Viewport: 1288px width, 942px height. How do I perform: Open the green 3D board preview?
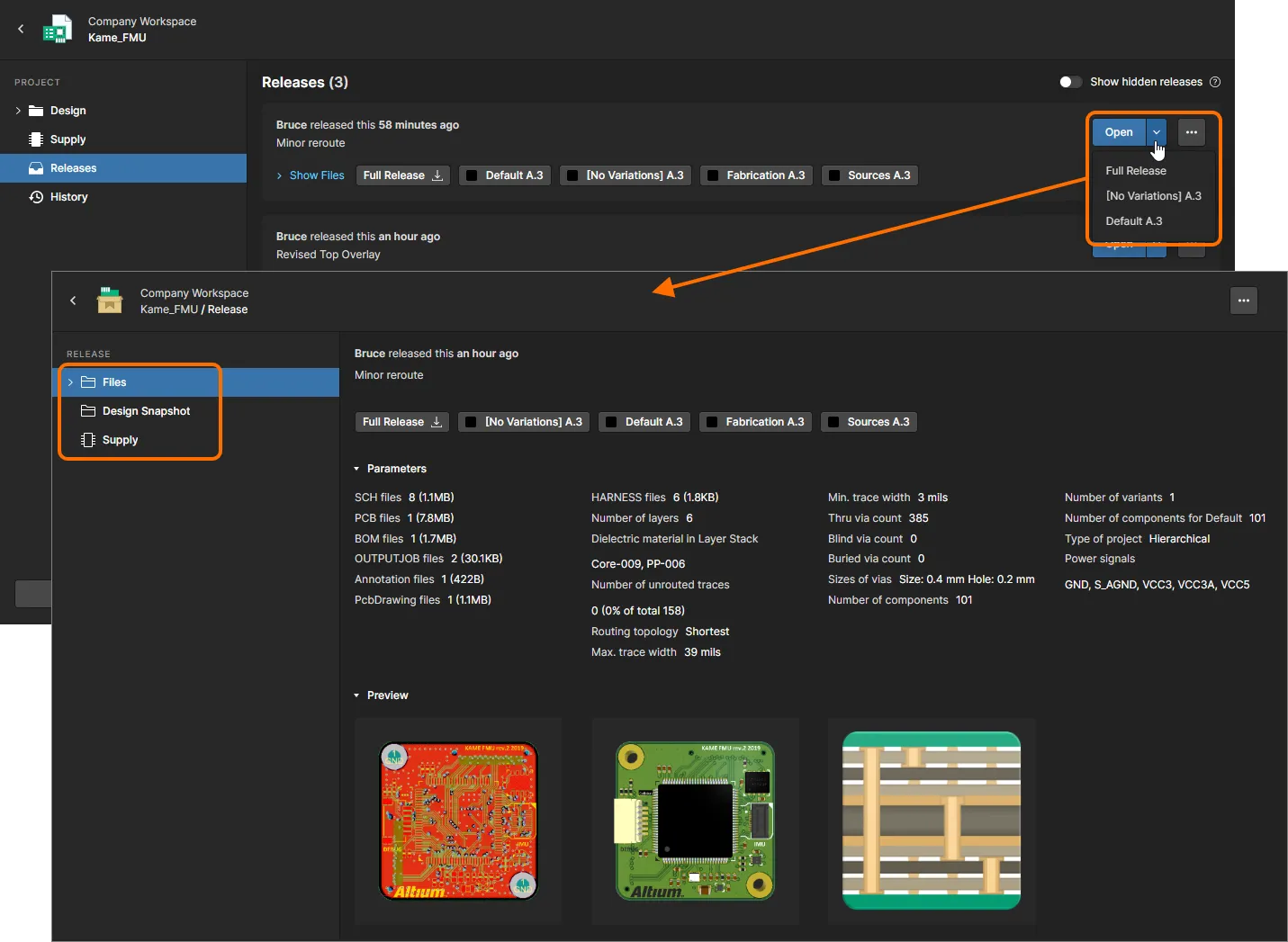(695, 821)
